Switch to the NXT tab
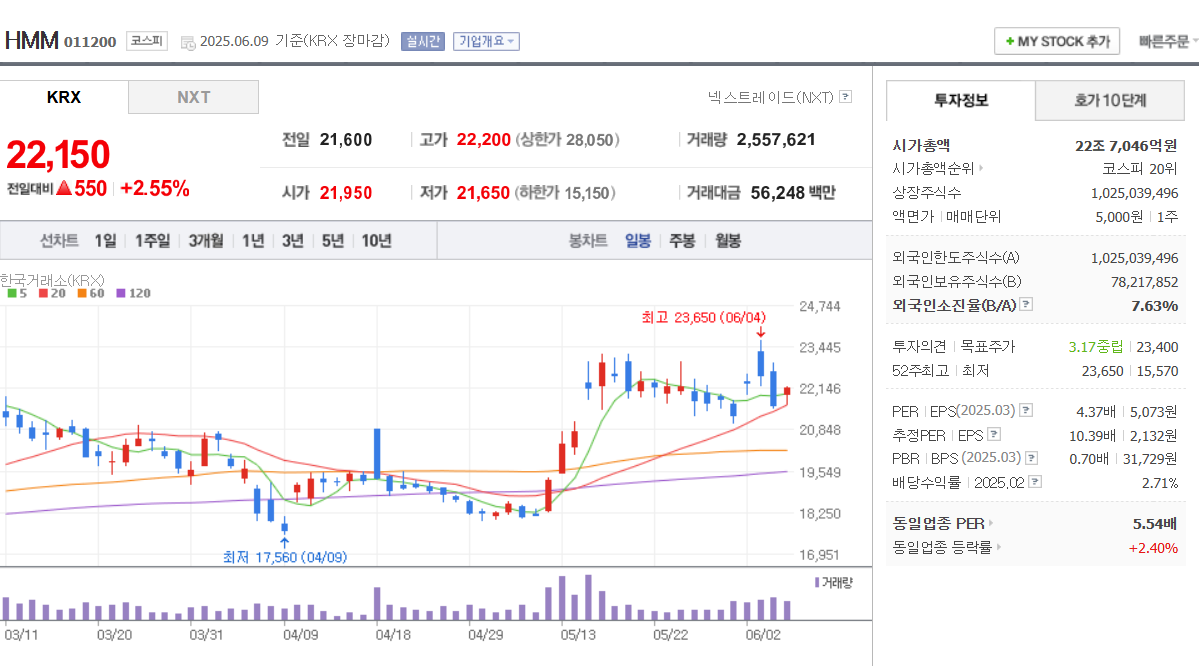Screen dimensions: 1199x666 [x=193, y=98]
